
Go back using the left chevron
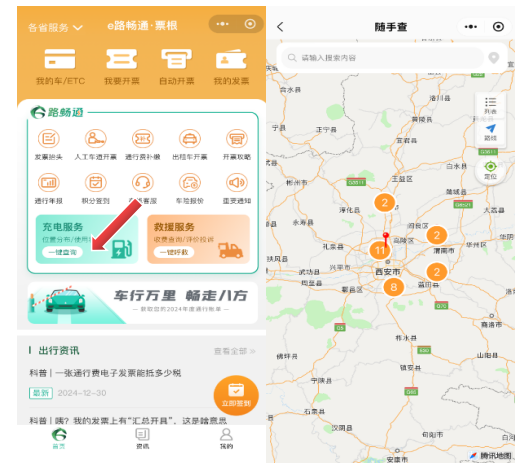(280, 27)
